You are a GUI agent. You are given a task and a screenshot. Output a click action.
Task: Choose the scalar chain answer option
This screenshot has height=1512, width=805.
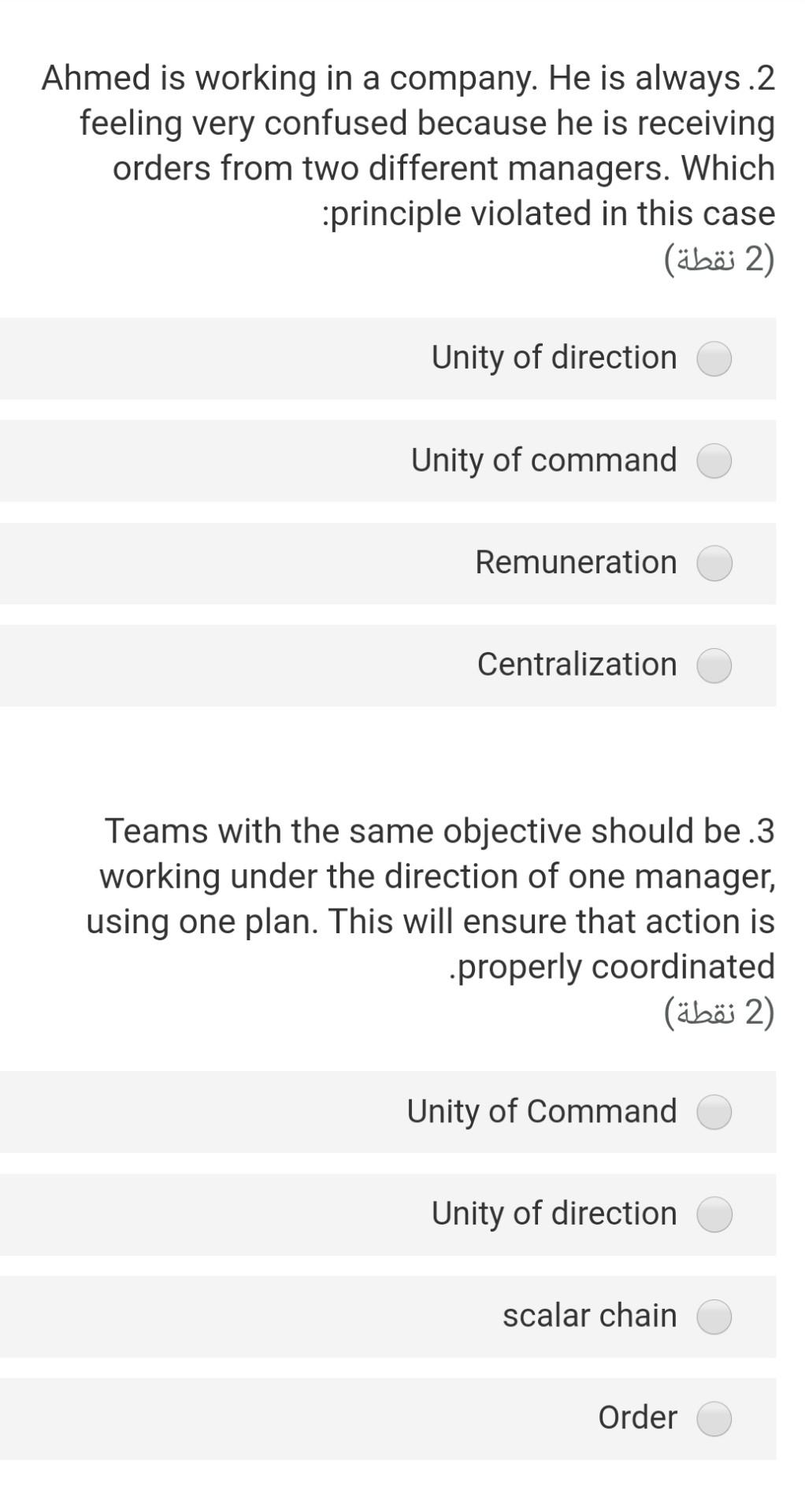tap(714, 1316)
